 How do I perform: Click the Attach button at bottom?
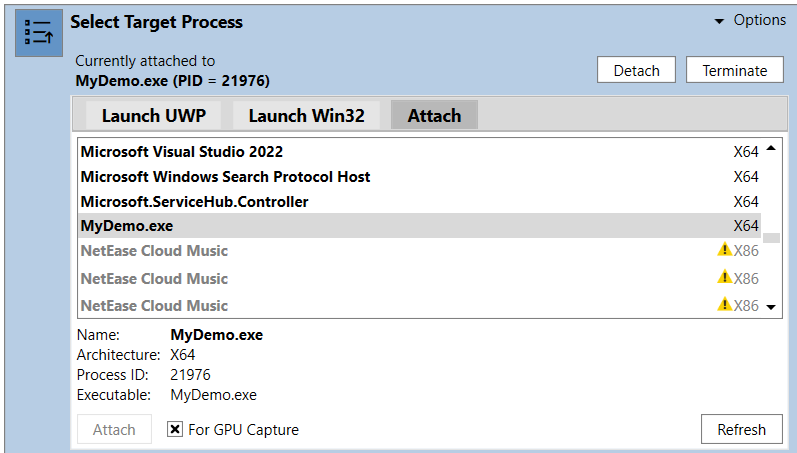[114, 430]
